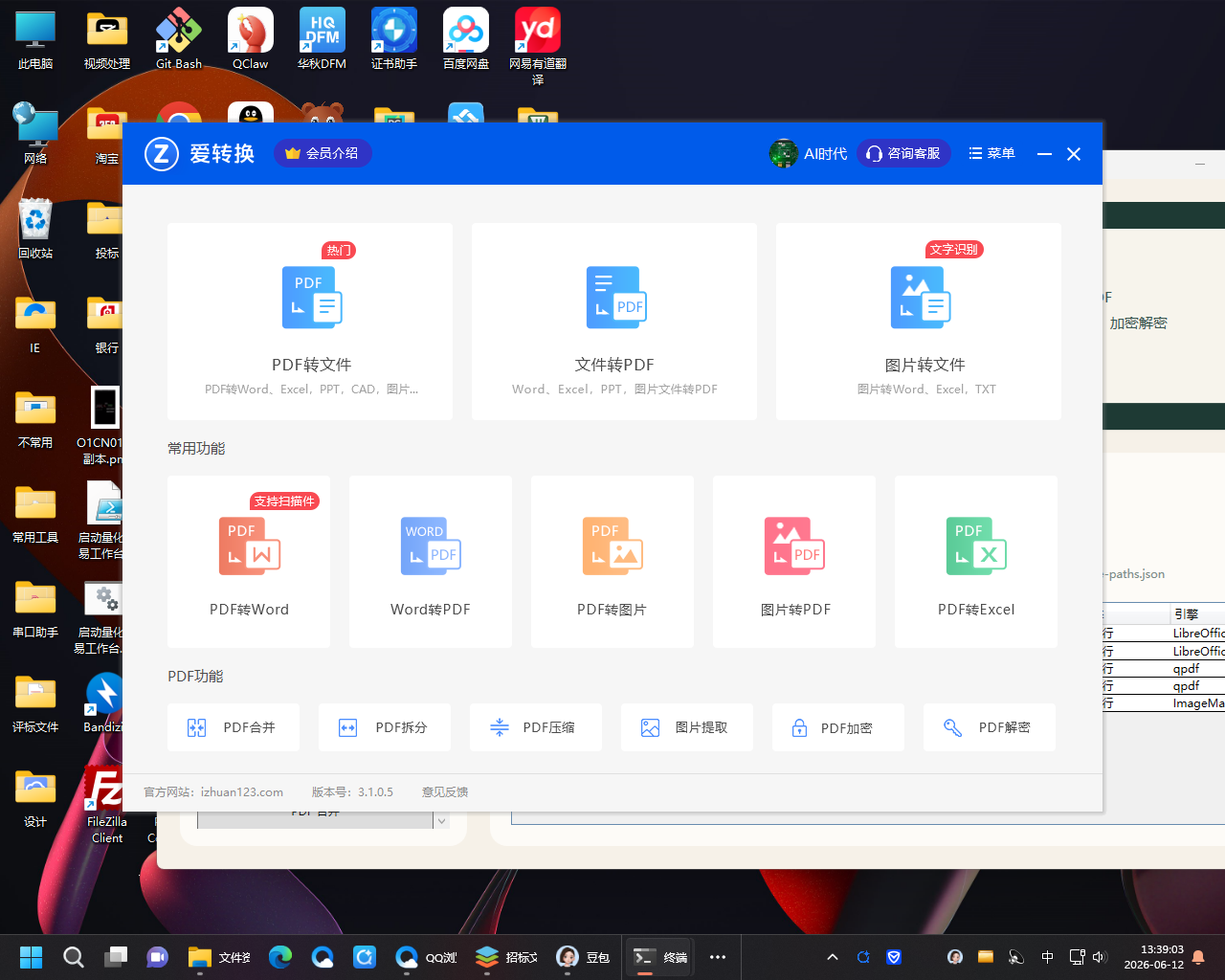Viewport: 1225px width, 980px height.
Task: Switch to the 豆包 taskbar item
Action: coord(583,957)
